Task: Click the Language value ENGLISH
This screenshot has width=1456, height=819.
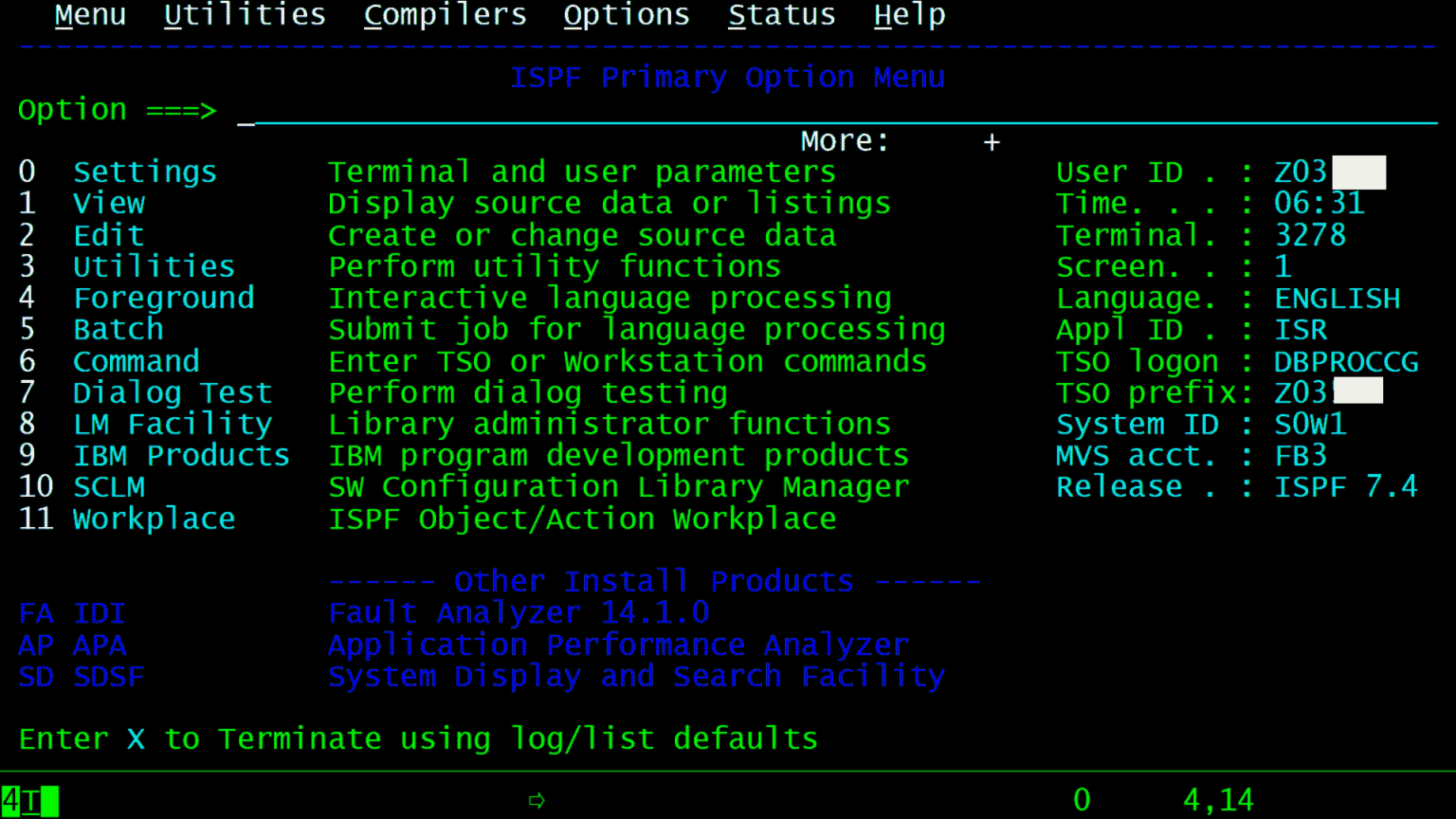Action: (x=1338, y=298)
